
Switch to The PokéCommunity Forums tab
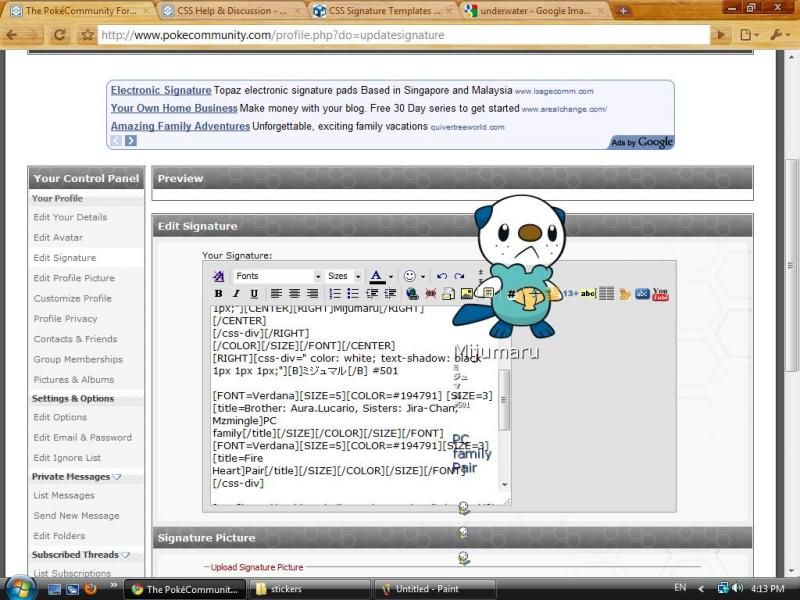coord(80,10)
